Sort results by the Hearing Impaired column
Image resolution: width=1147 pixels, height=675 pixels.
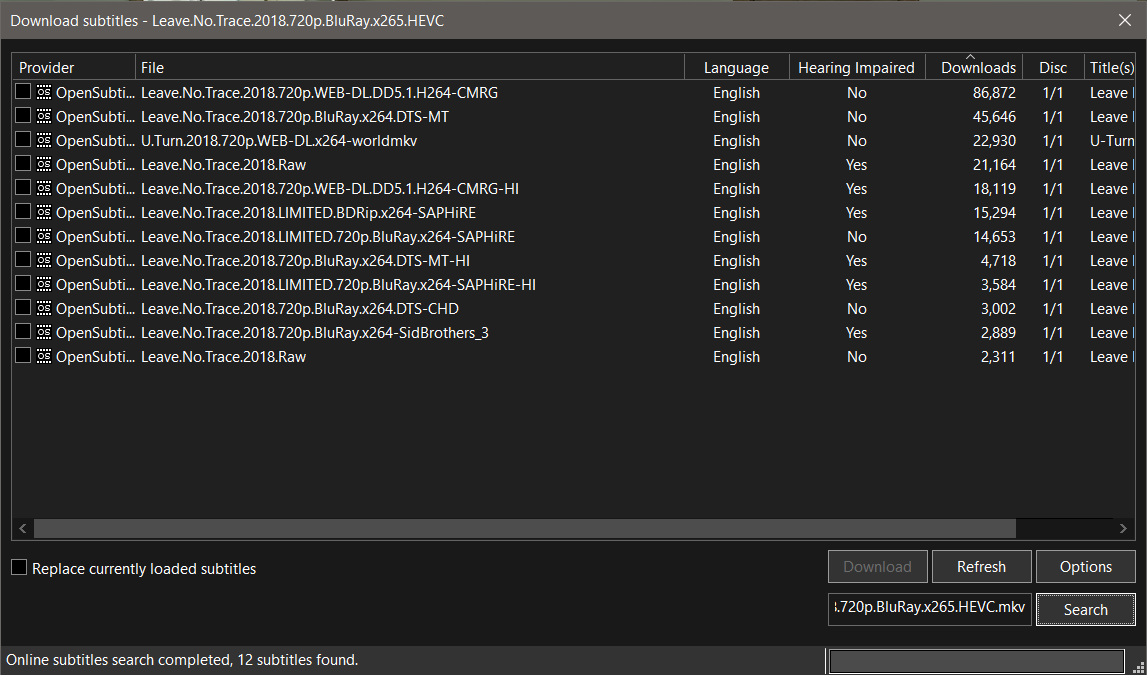856,67
